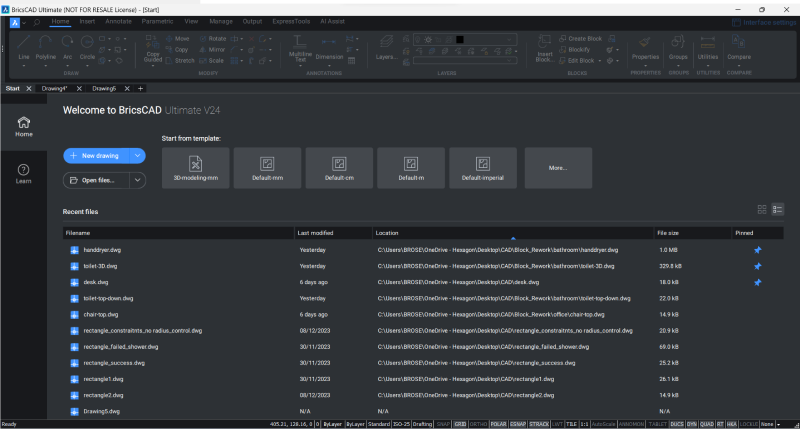
Task: Select the Circle tool icon
Action: tap(87, 42)
